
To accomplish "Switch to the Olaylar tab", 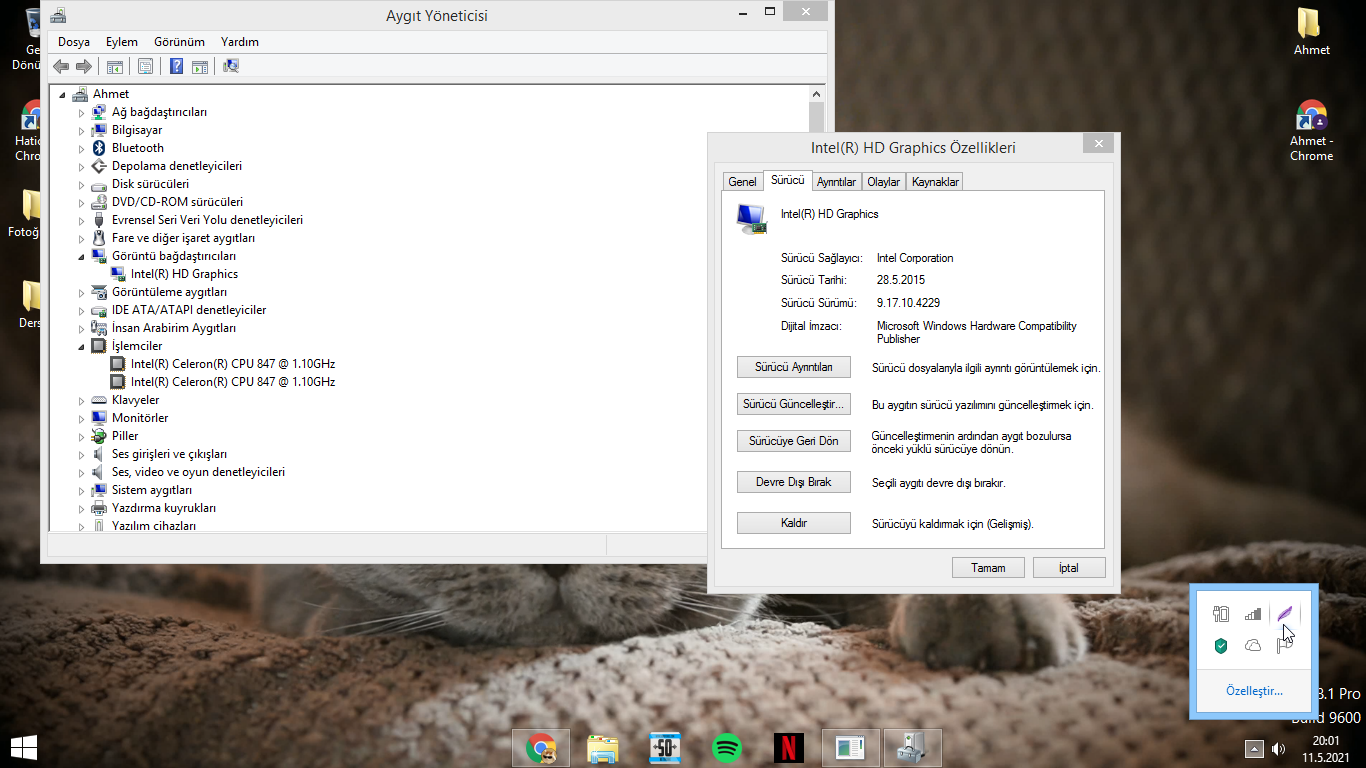I will tap(884, 182).
